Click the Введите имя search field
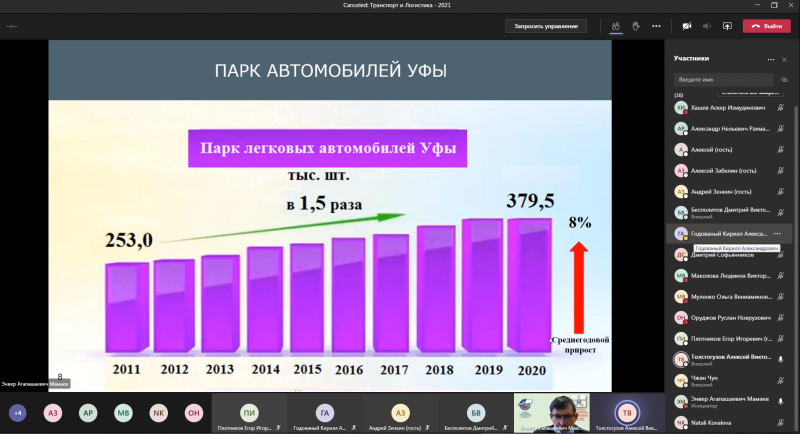 tap(720, 79)
